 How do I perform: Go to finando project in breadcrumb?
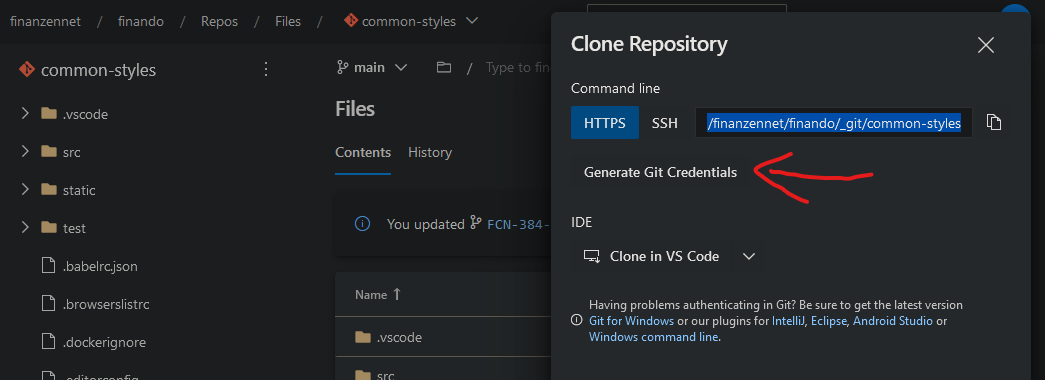[141, 21]
